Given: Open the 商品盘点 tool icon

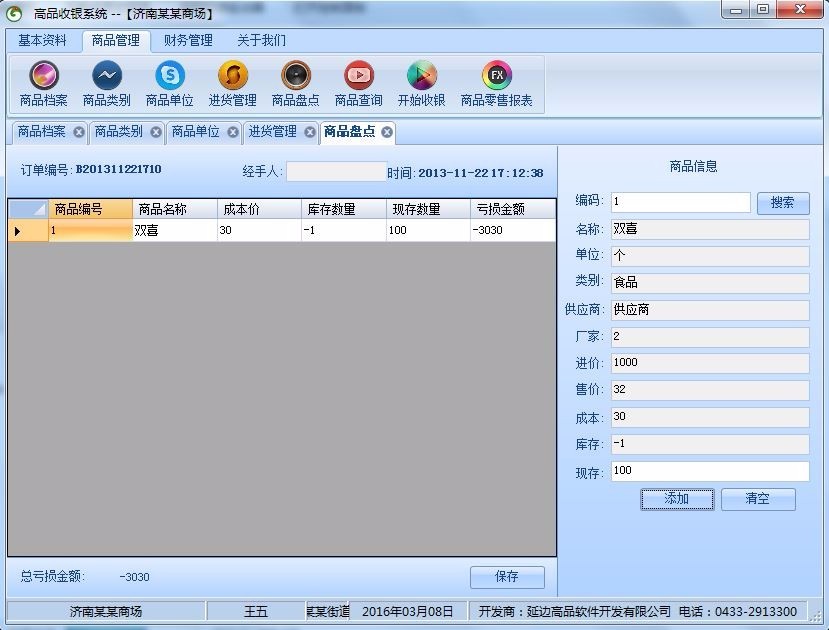Looking at the screenshot, I should pyautogui.click(x=295, y=84).
